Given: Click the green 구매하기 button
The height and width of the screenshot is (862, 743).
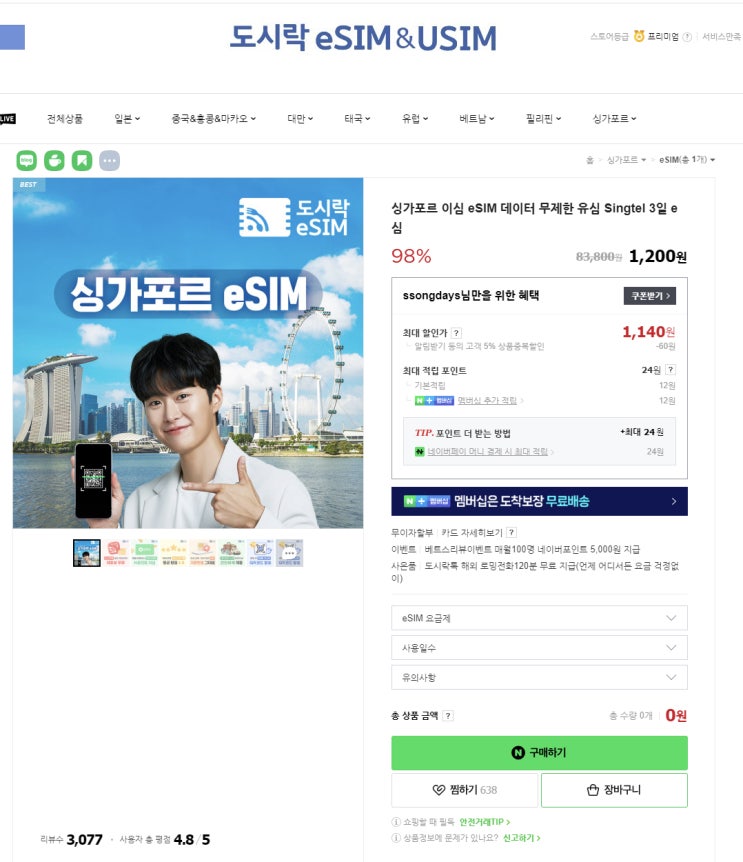Looking at the screenshot, I should pyautogui.click(x=539, y=753).
